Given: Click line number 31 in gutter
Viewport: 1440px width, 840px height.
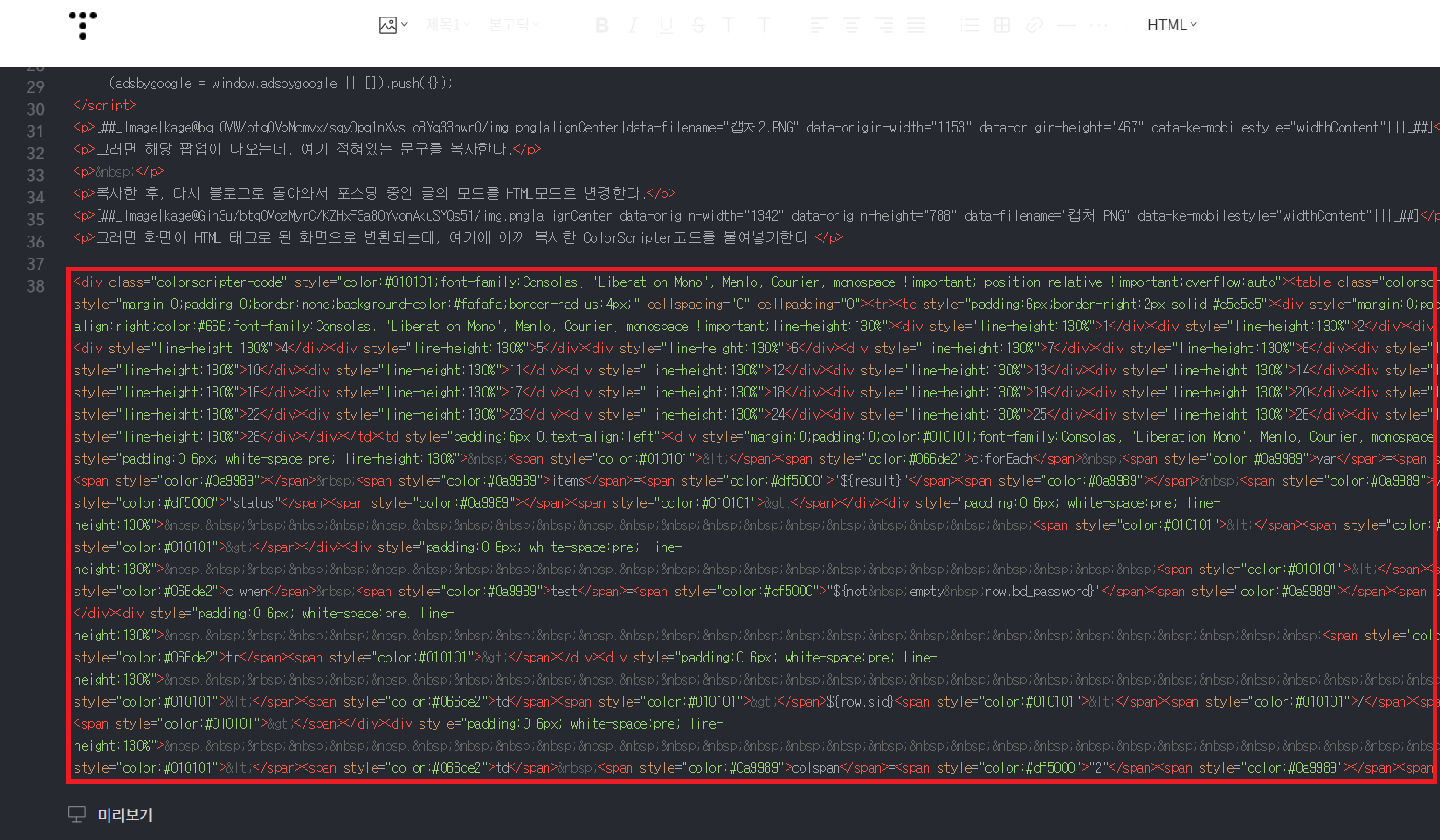Looking at the screenshot, I should [x=35, y=132].
